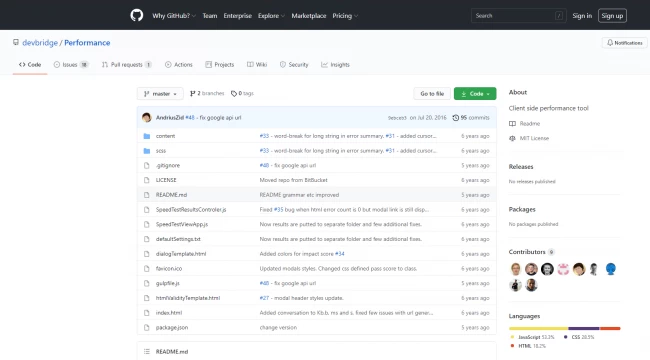Switch to the Pull requests tab
The image size is (650, 360).
(126, 65)
